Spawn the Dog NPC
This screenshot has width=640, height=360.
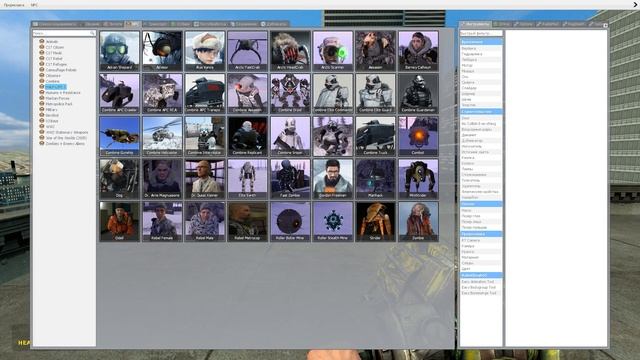[x=120, y=179]
